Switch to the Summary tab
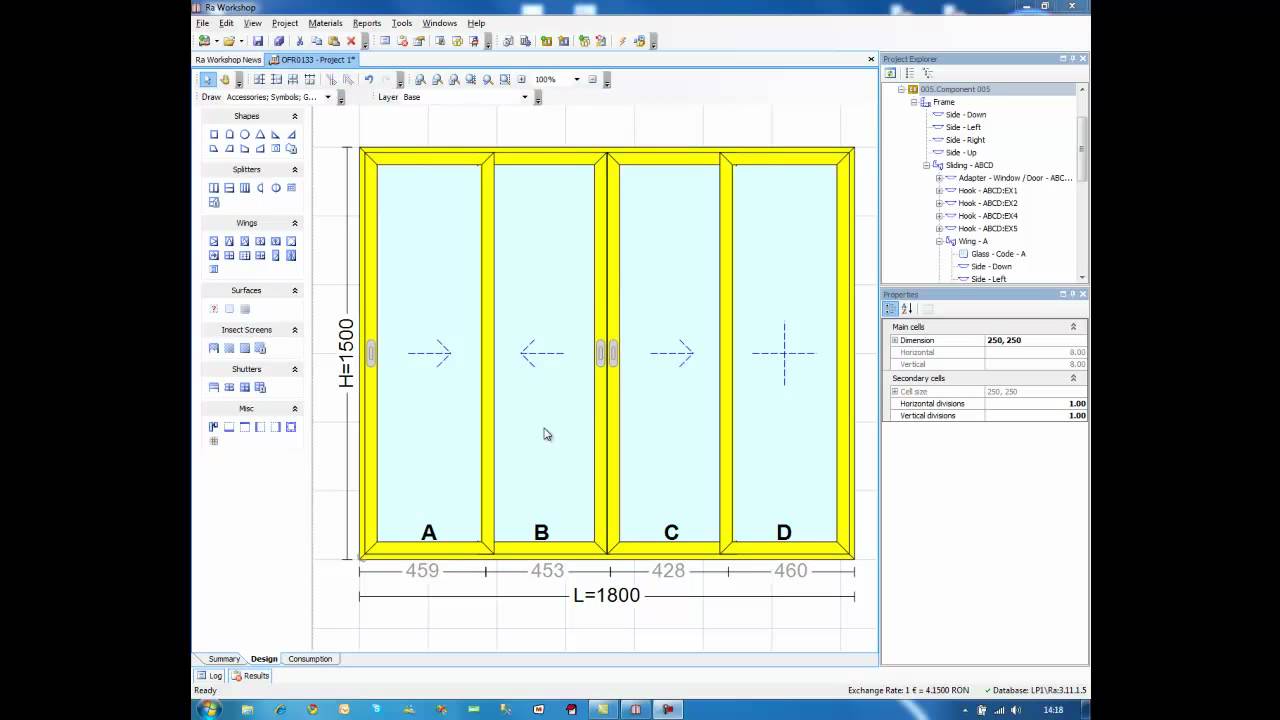This screenshot has height=720, width=1280. click(224, 659)
